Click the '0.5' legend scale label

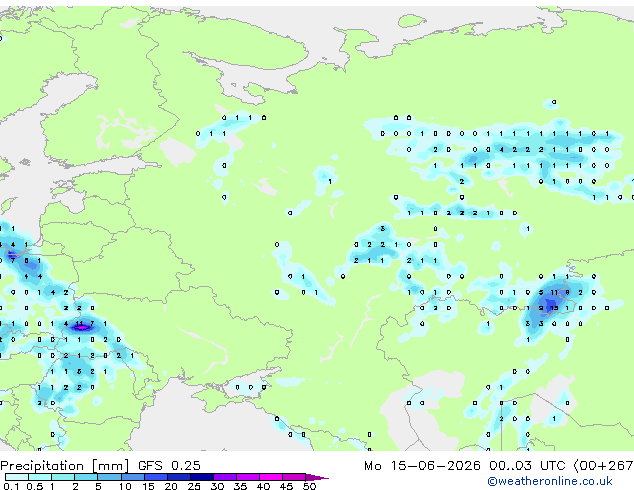click(34, 486)
